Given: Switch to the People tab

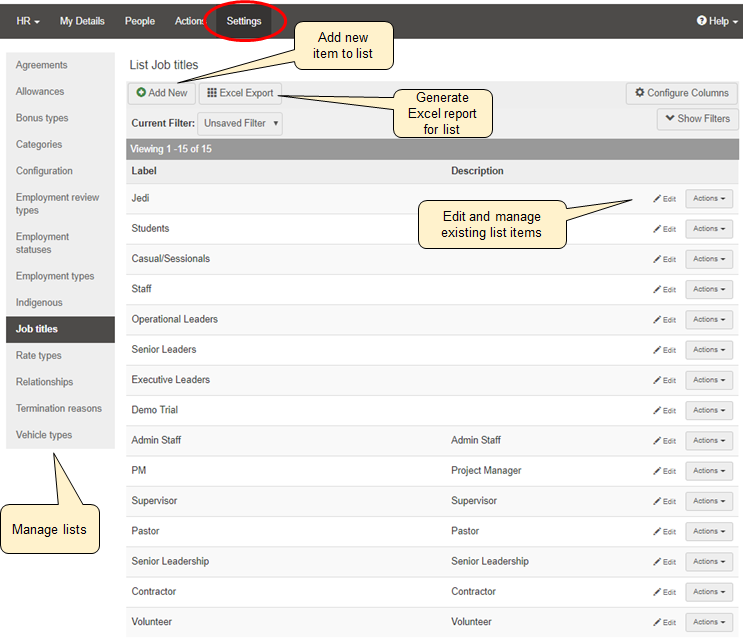Looking at the screenshot, I should point(140,21).
